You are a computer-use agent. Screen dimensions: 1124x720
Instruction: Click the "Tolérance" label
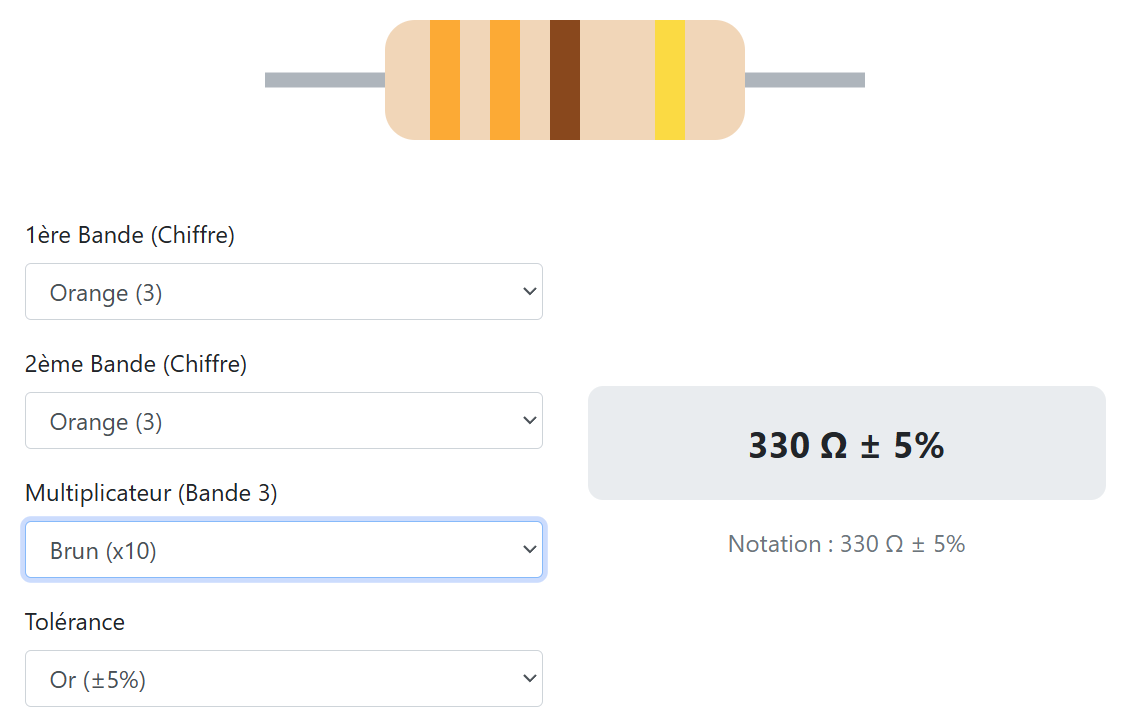(x=75, y=622)
